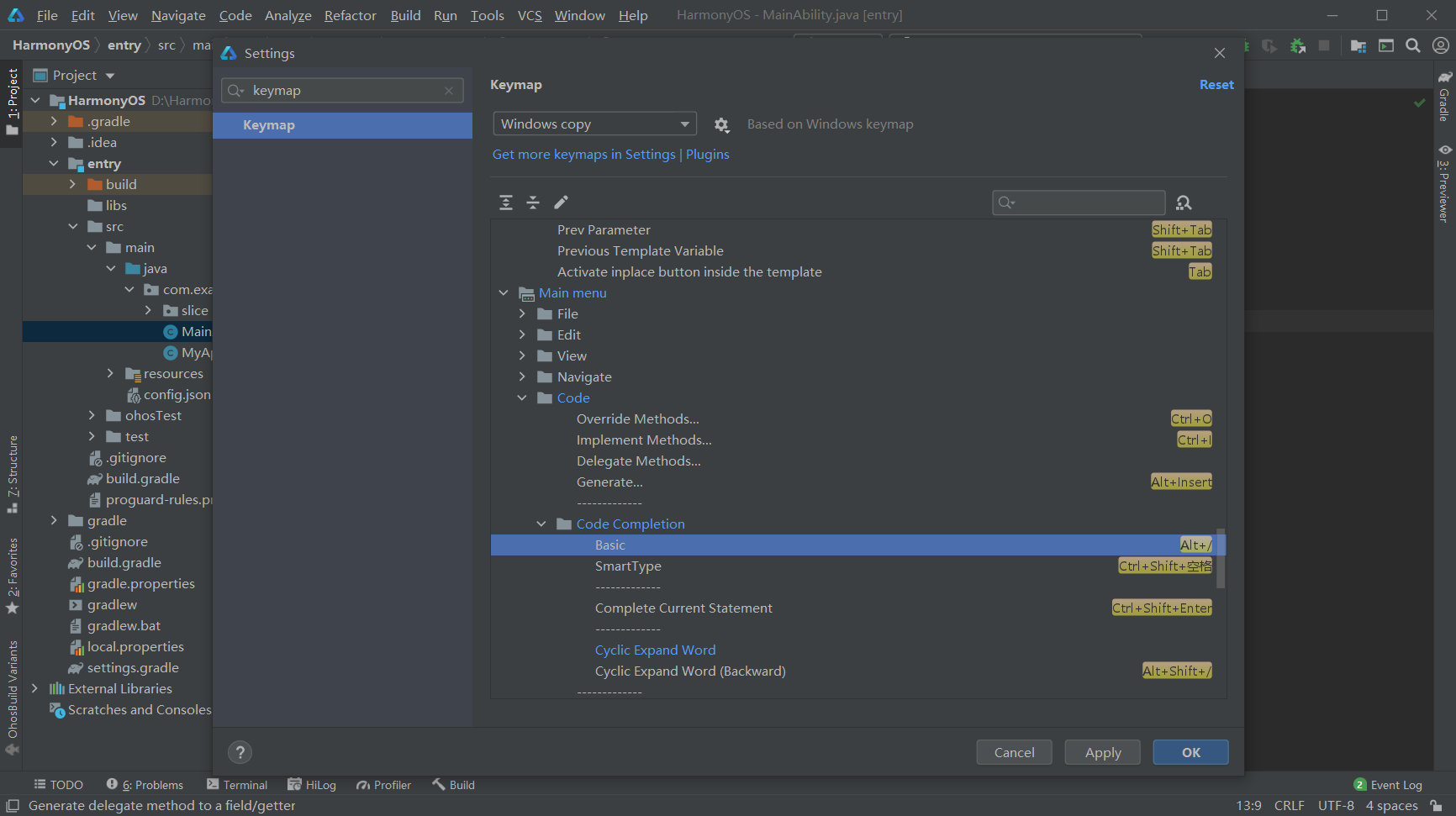Open Event Log in status bar

1388,785
